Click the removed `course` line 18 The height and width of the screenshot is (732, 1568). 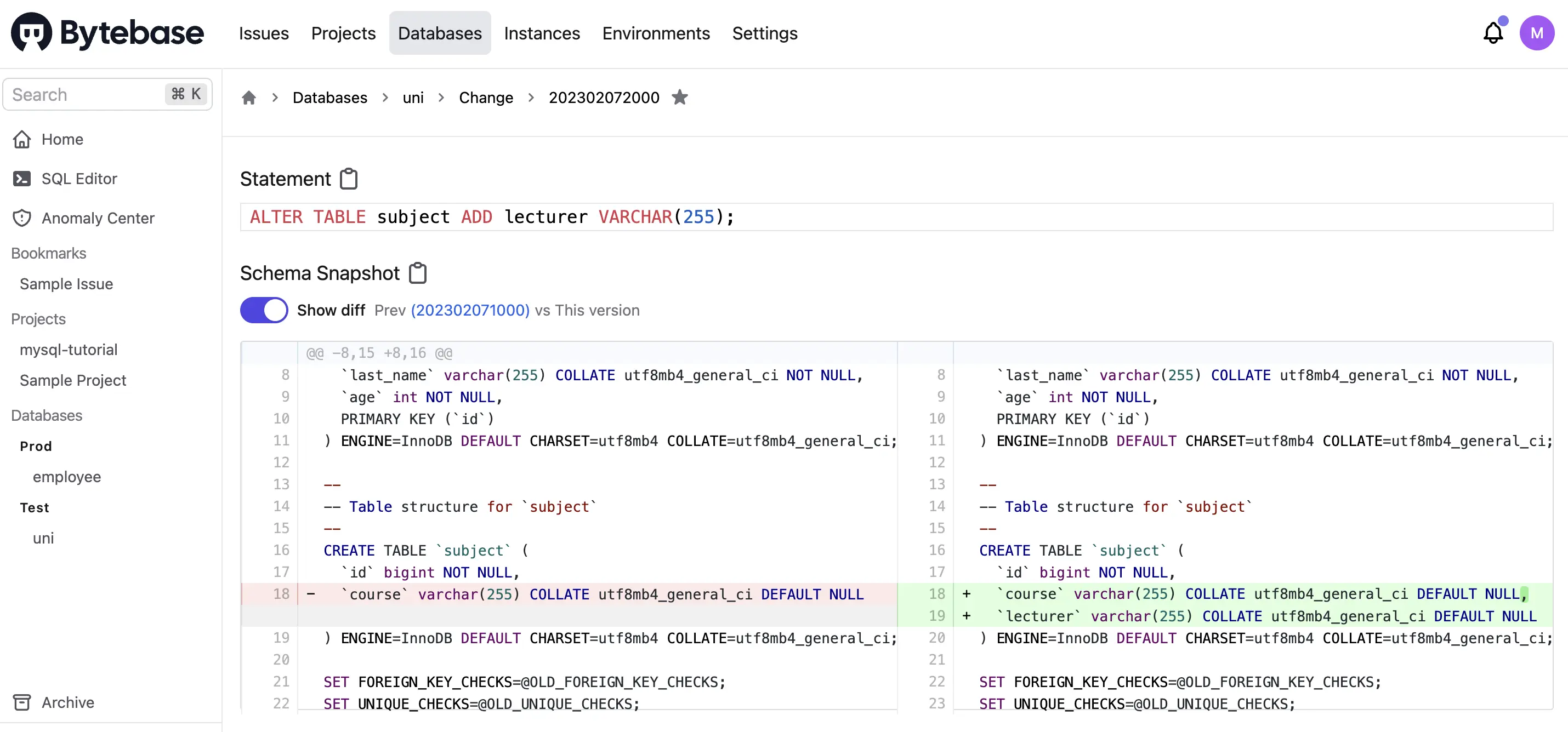[569, 594]
